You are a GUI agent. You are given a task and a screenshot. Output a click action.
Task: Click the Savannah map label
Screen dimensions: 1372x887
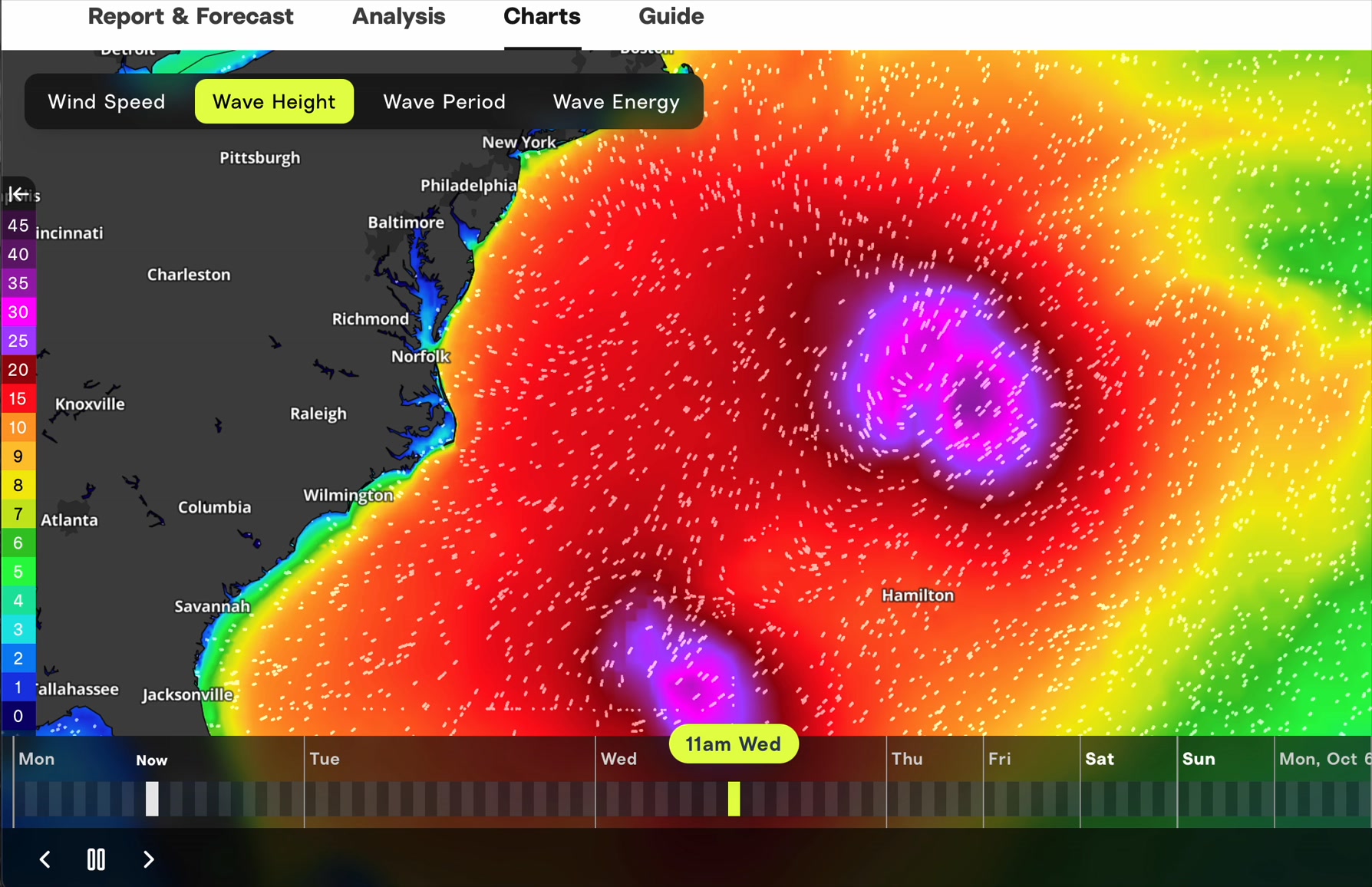(213, 606)
